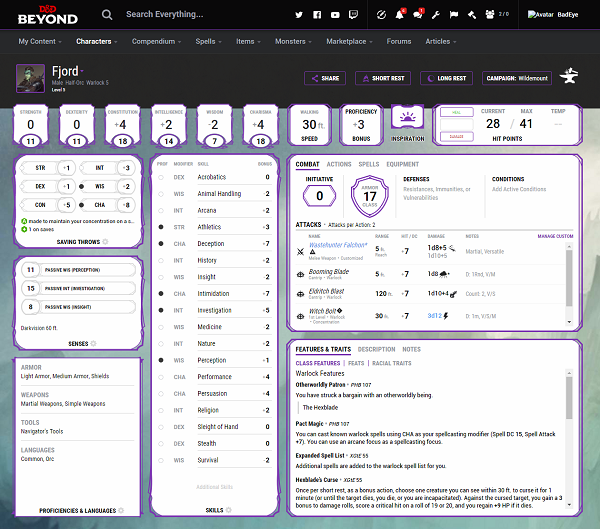The image size is (600, 529).
Task: Open the Forums nav link
Action: click(399, 41)
